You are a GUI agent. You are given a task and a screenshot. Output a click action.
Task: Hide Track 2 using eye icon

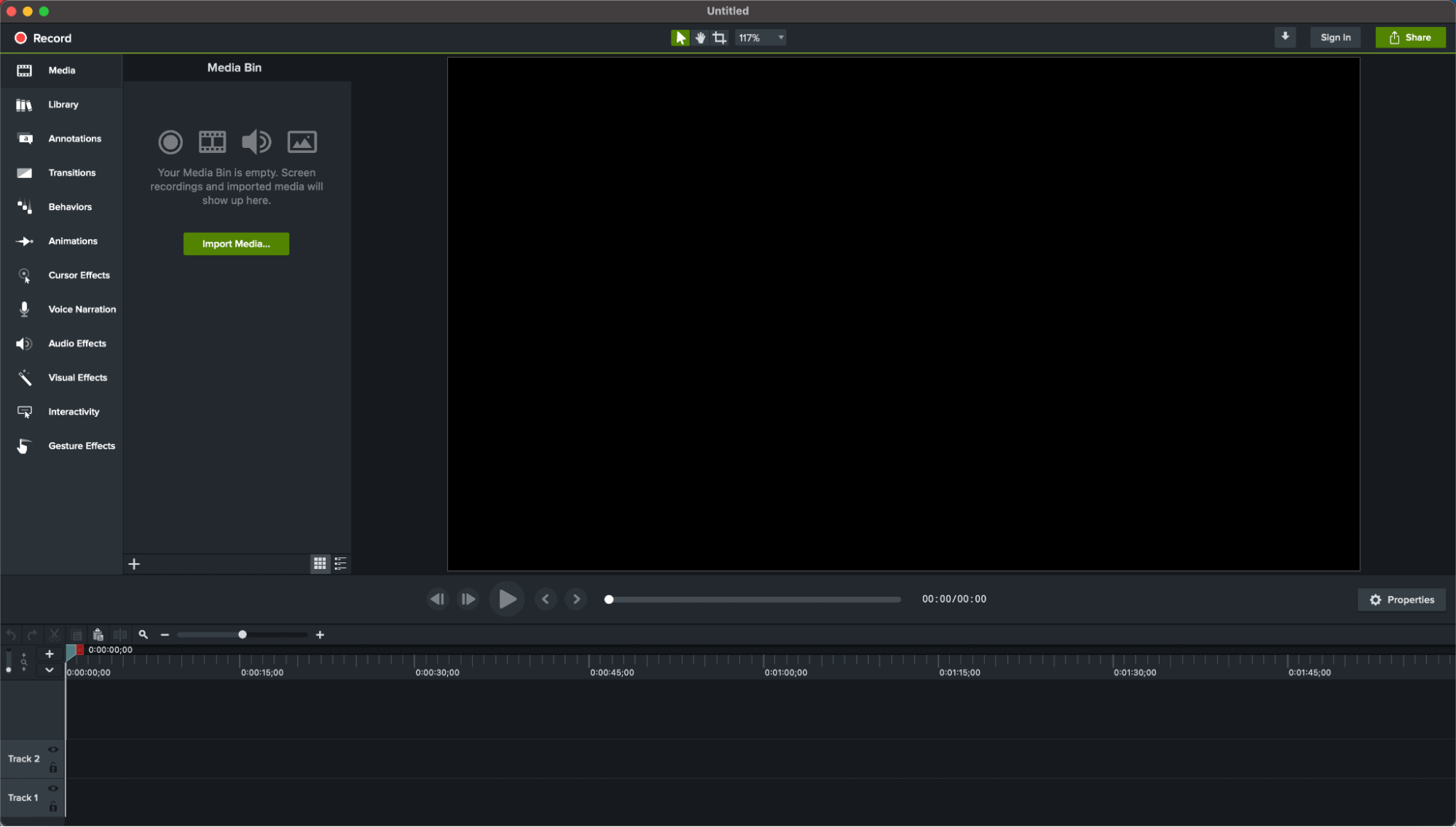click(x=53, y=750)
